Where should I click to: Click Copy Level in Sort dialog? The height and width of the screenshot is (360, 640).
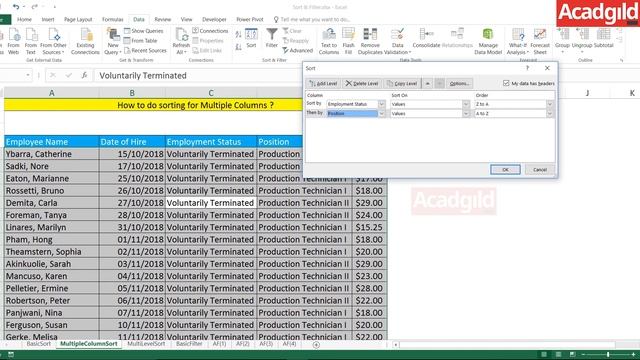click(402, 83)
